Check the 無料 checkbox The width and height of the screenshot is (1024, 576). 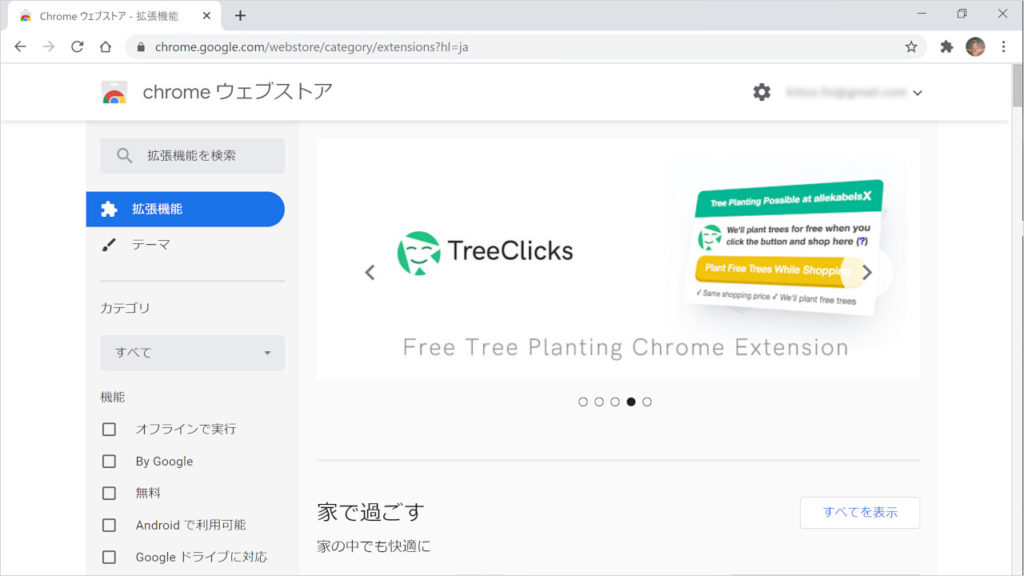point(107,492)
